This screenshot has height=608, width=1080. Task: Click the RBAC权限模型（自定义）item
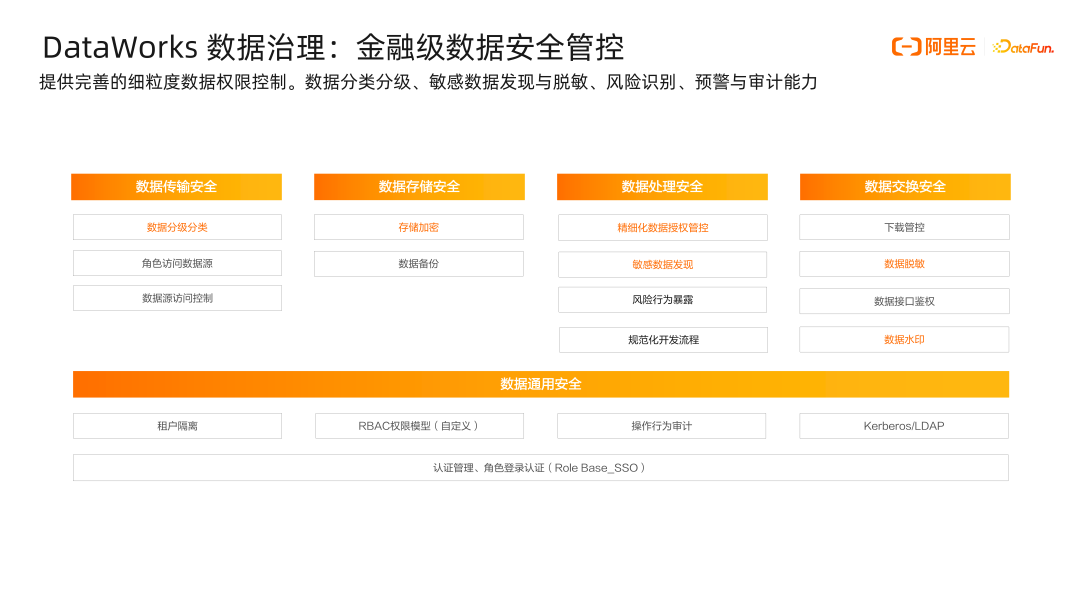click(419, 425)
